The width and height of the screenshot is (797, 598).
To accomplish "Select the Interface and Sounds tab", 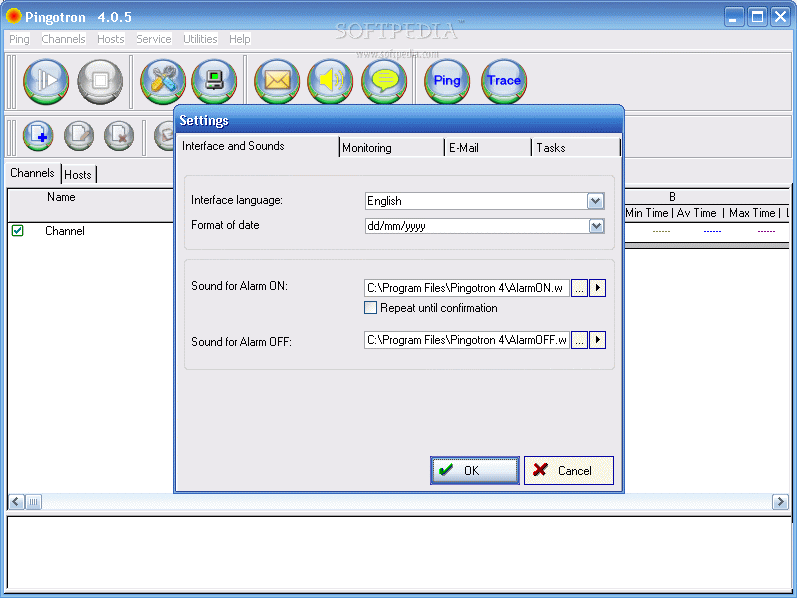I will point(257,146).
